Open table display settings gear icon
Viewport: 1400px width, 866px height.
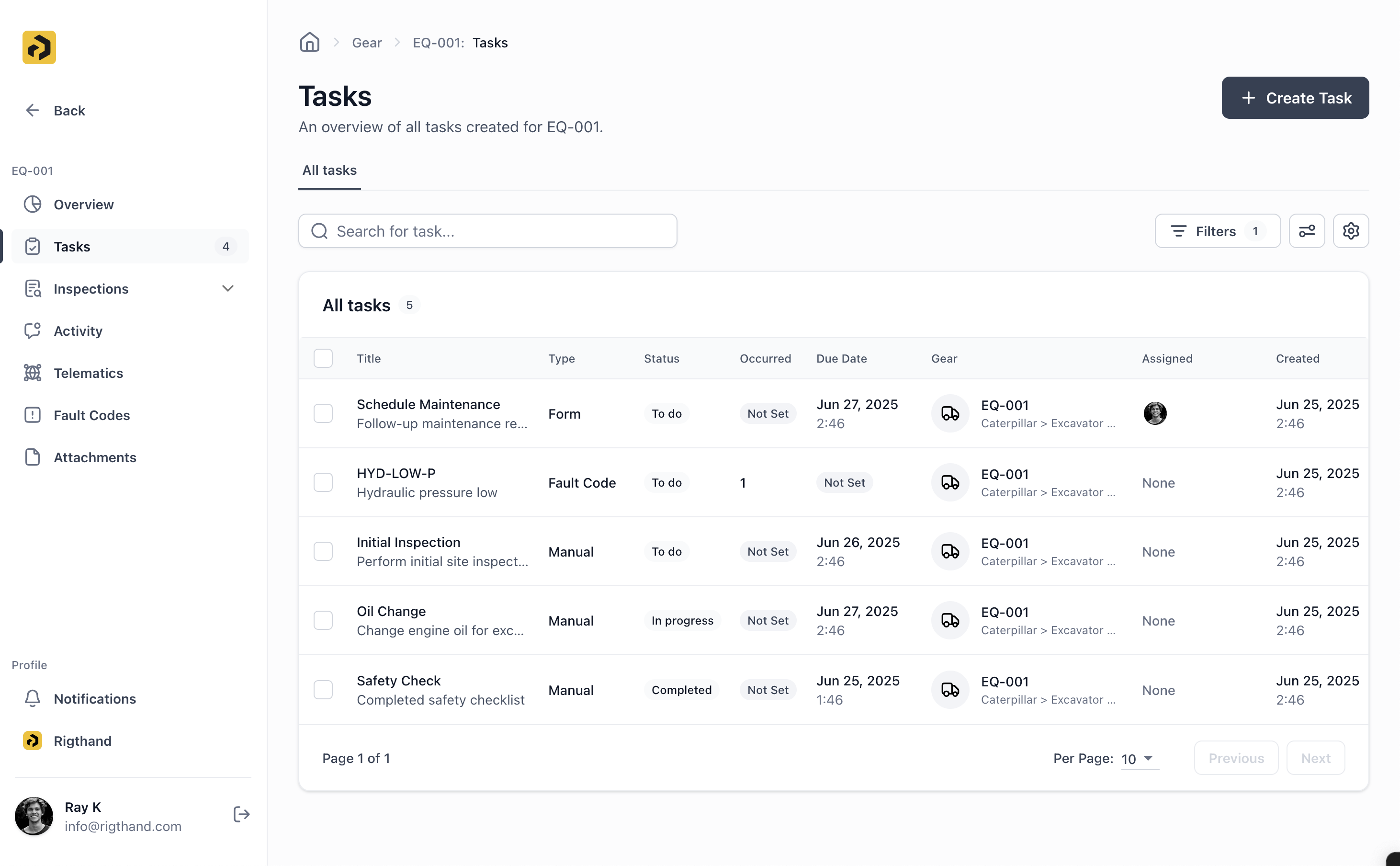click(x=1351, y=231)
